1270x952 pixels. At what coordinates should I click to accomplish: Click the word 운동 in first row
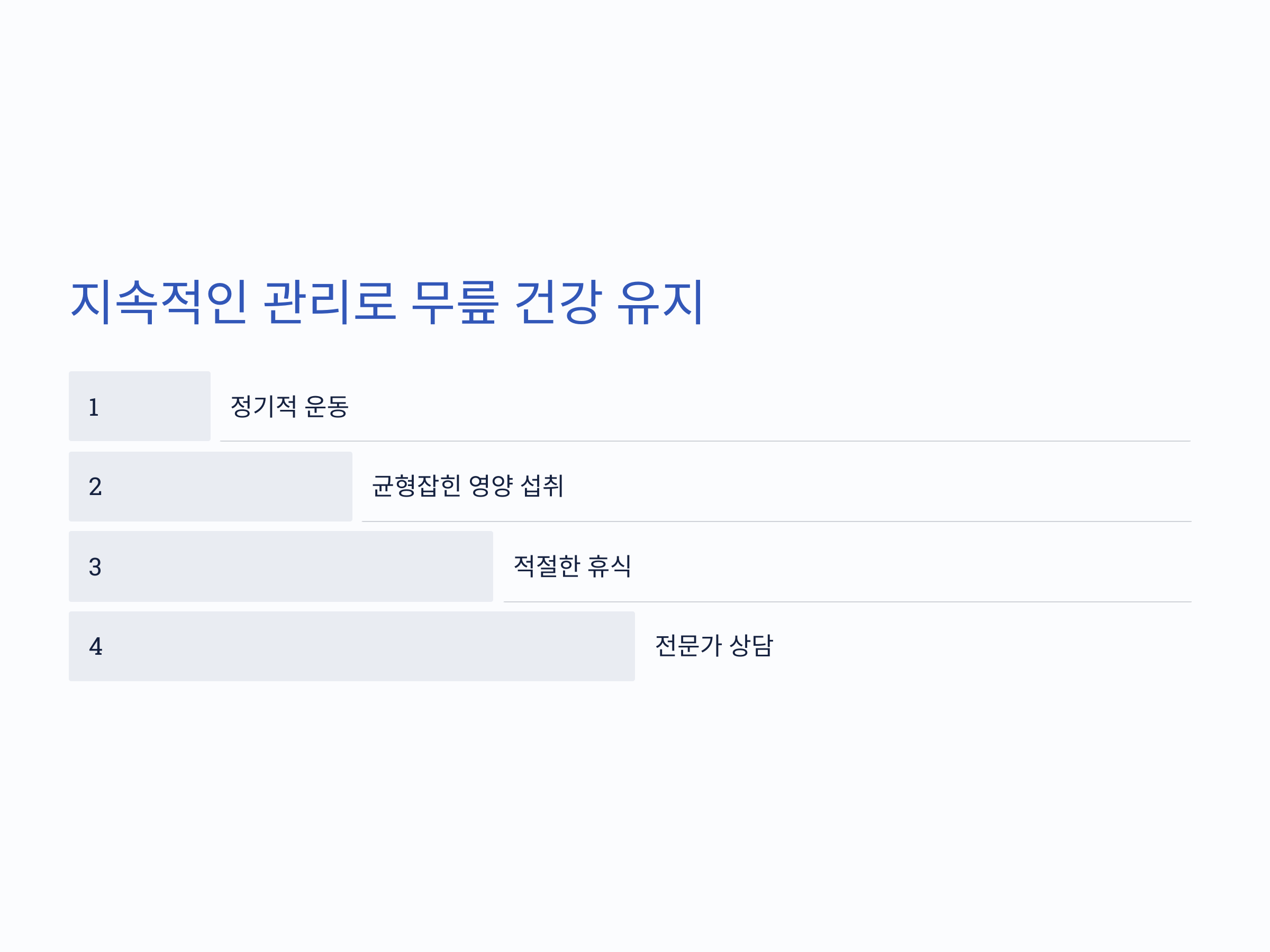click(x=326, y=406)
